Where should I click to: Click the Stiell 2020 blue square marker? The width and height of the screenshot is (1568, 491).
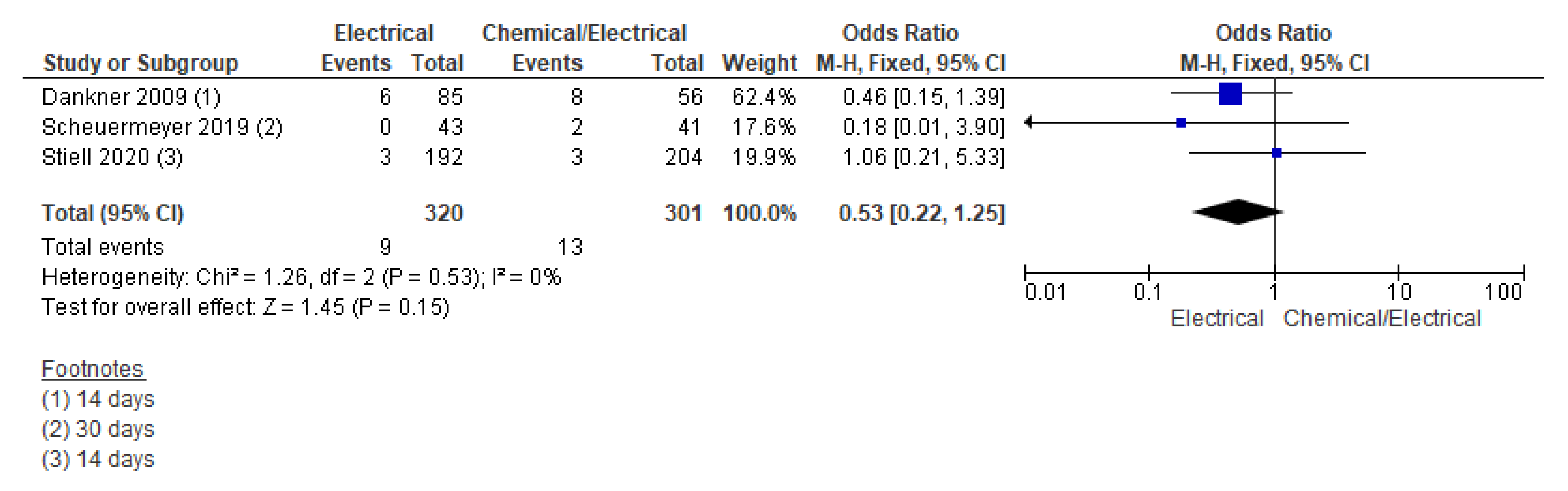[x=1277, y=153]
